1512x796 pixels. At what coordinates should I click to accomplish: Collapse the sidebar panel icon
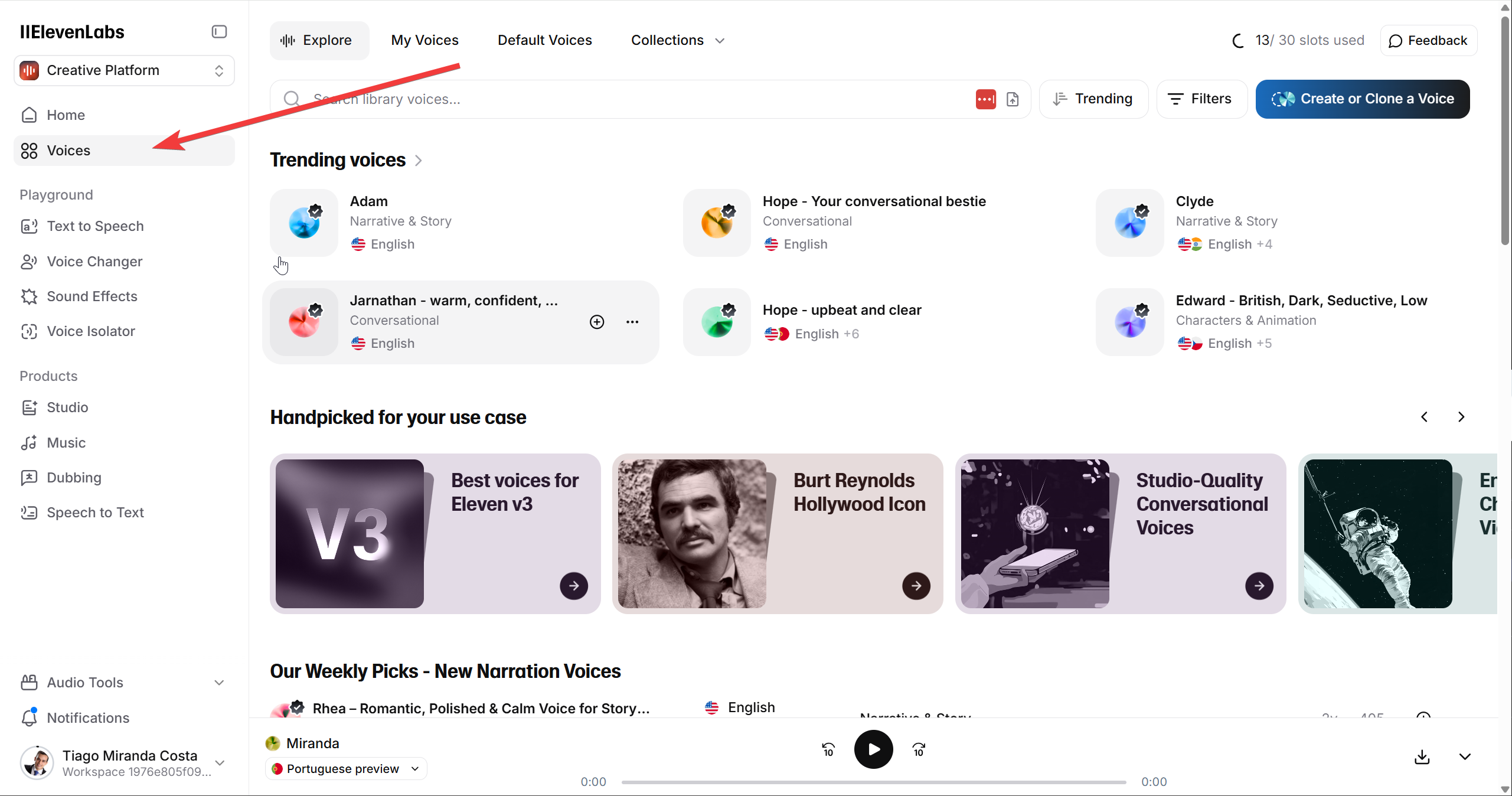pyautogui.click(x=219, y=32)
